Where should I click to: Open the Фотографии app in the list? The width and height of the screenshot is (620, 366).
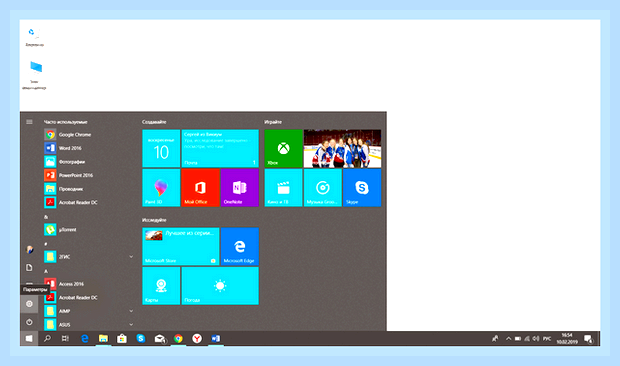pyautogui.click(x=89, y=162)
